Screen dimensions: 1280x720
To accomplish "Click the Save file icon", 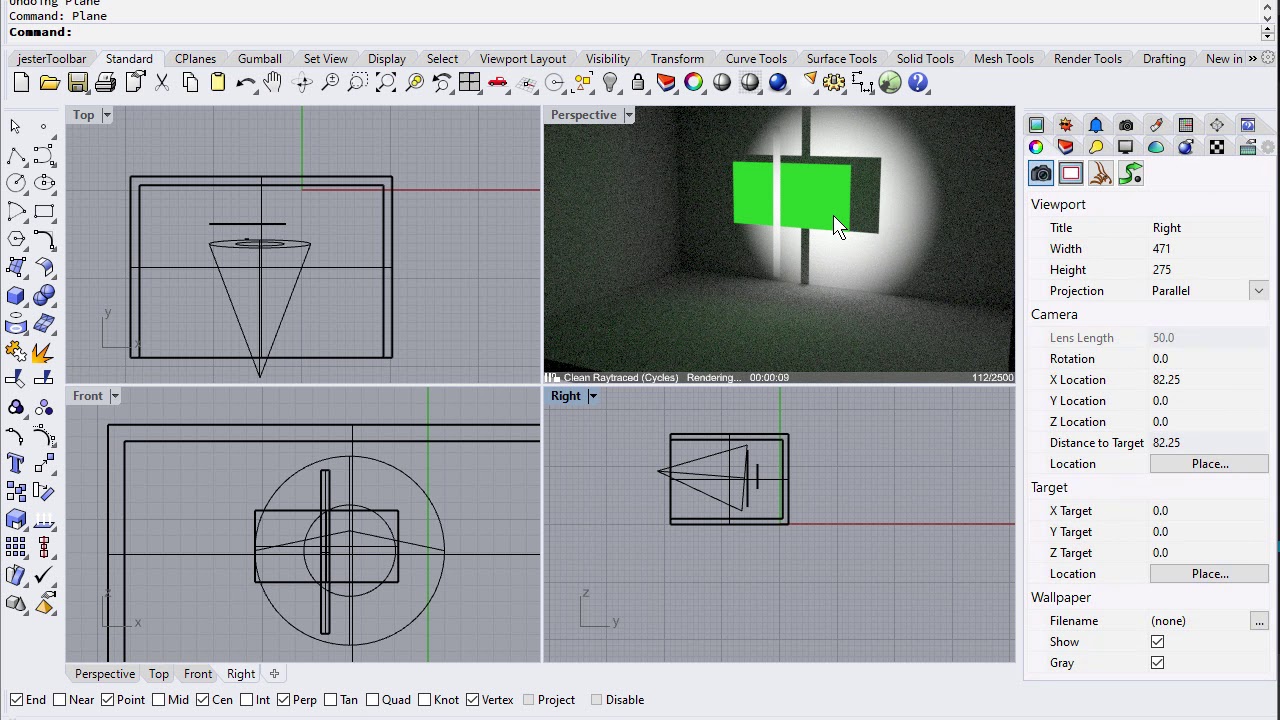I will 78,83.
